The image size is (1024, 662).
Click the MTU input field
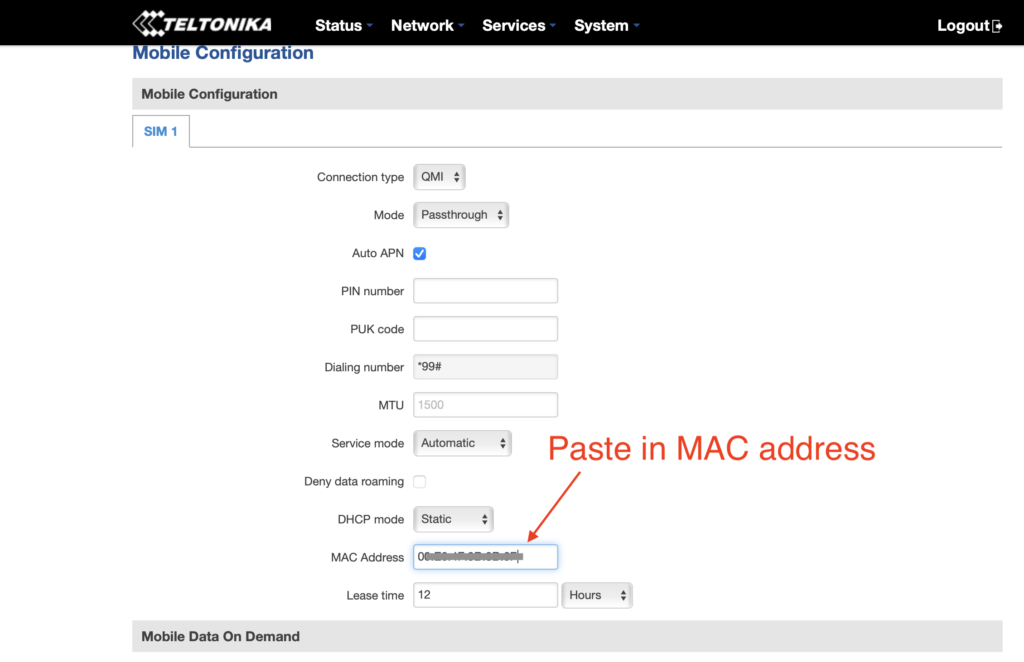click(485, 405)
